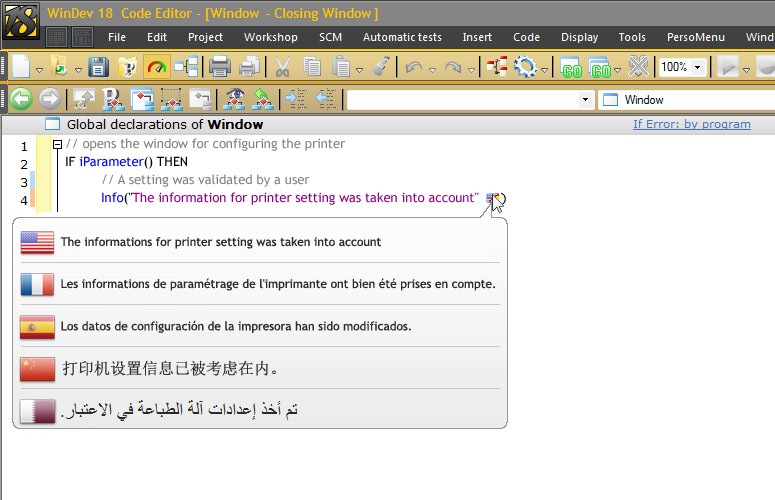Cut selection with the scissors icon
Viewport: 775px width, 500px height.
(282, 67)
